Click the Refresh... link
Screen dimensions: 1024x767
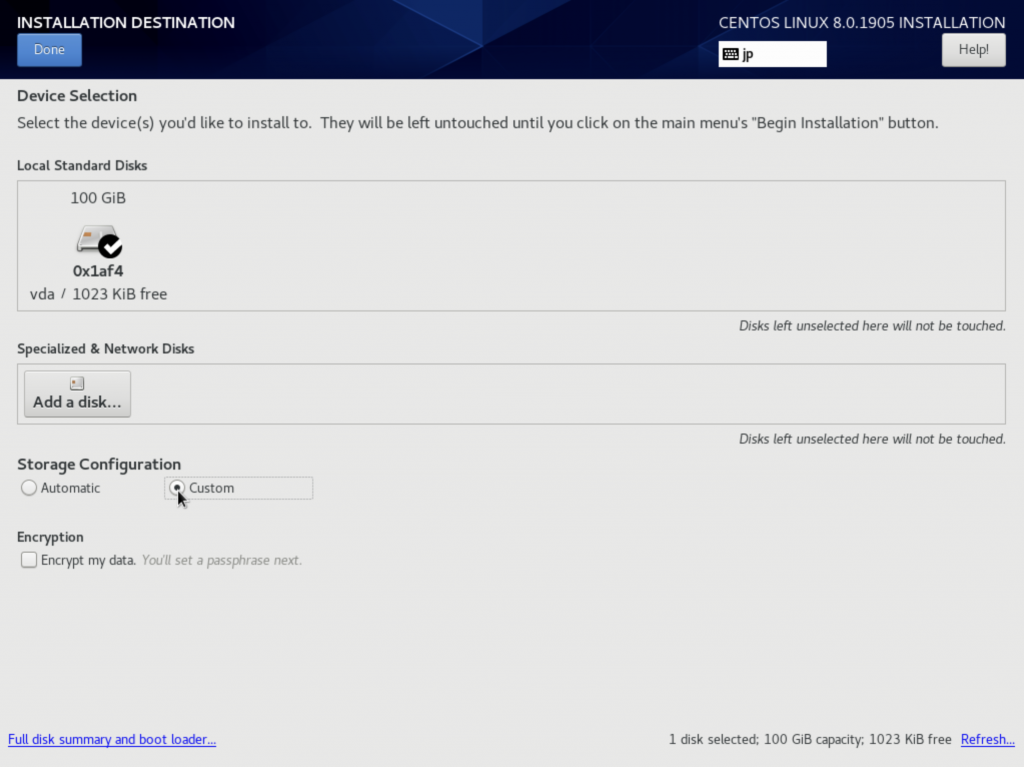click(987, 739)
